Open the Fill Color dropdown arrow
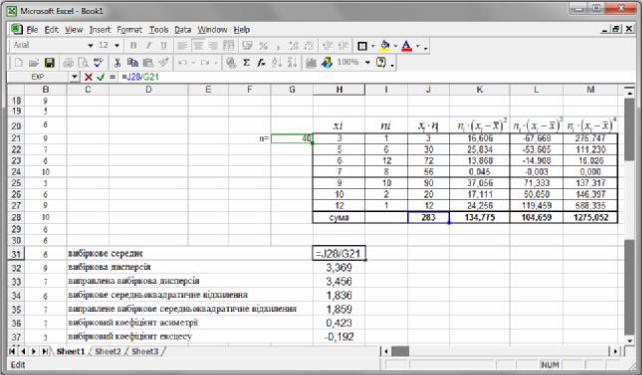 (396, 46)
